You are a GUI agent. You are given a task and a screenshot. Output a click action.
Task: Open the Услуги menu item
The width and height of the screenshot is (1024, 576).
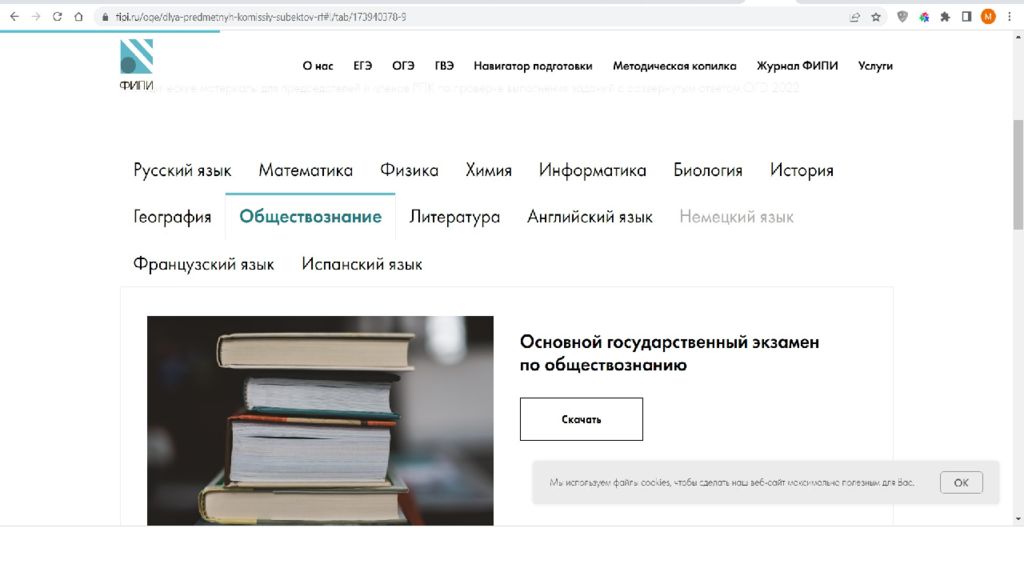point(875,66)
